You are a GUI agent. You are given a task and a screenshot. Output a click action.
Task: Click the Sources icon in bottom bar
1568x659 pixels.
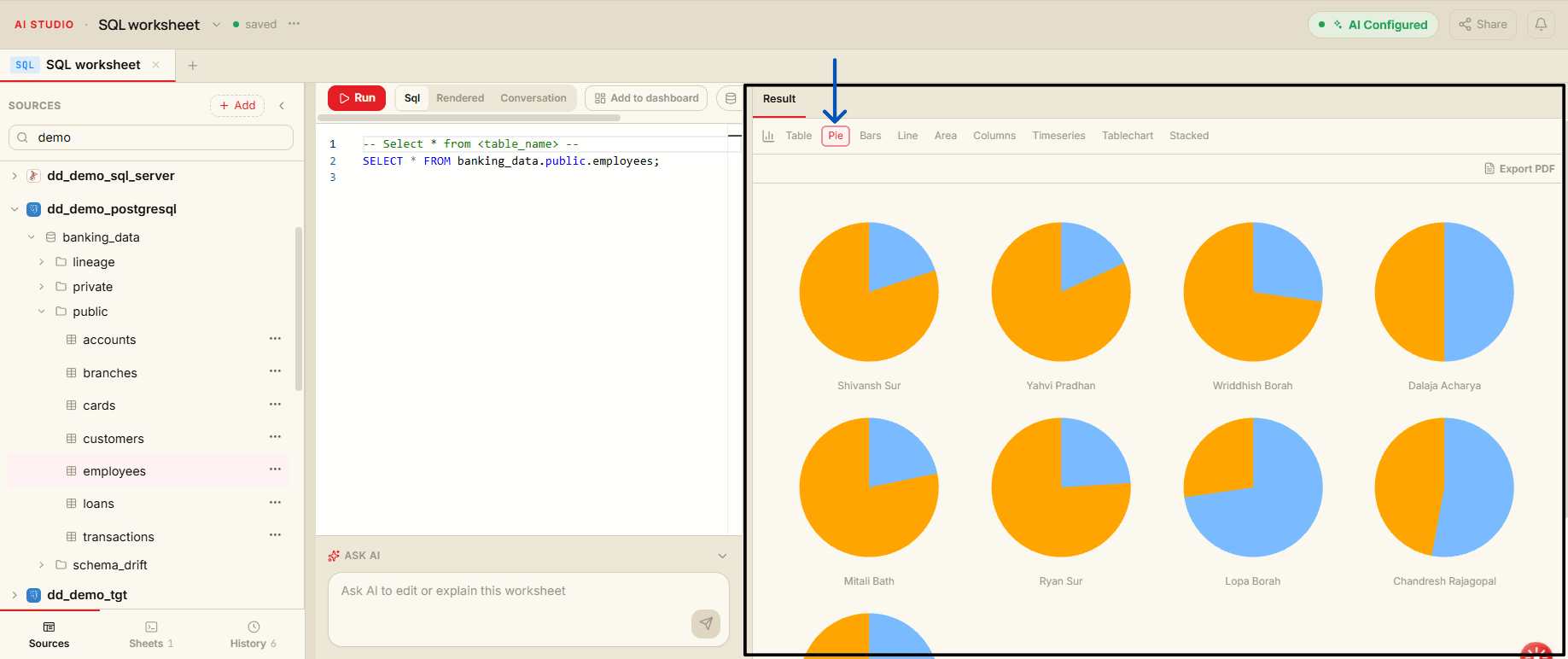click(x=49, y=627)
